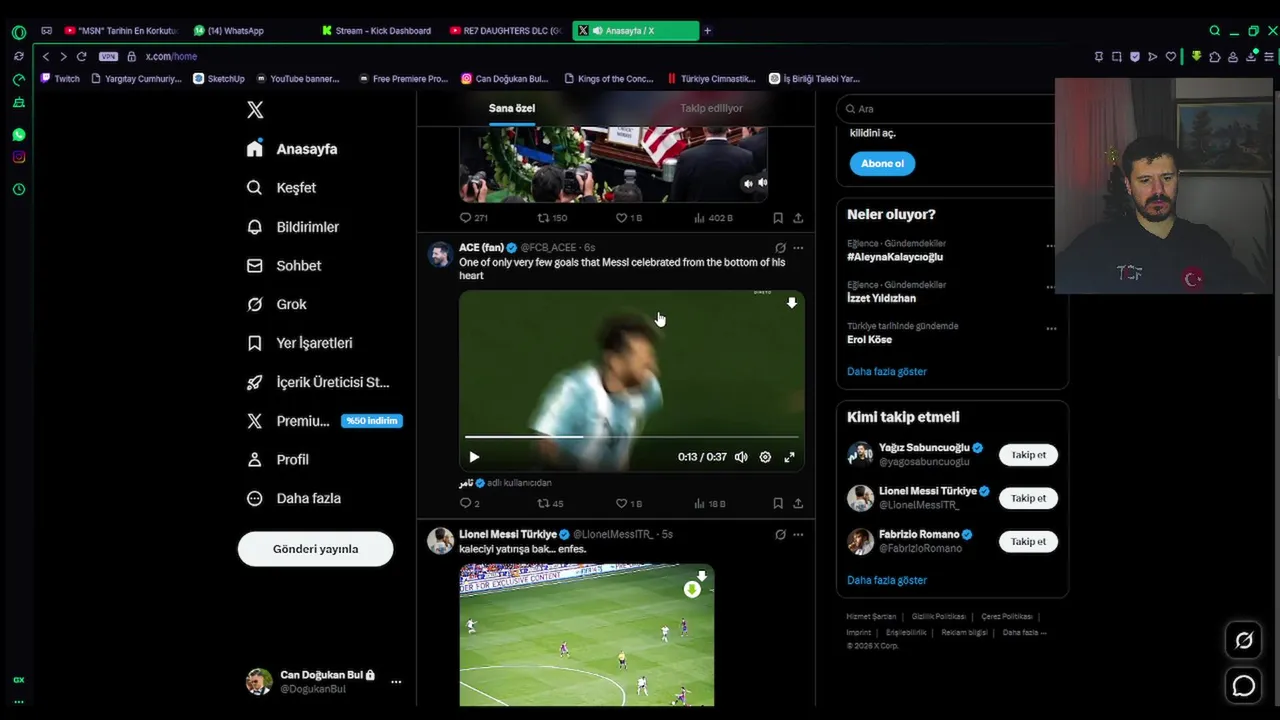This screenshot has width=1280, height=720.
Task: Click Gönderi yayınla button
Action: [x=315, y=549]
